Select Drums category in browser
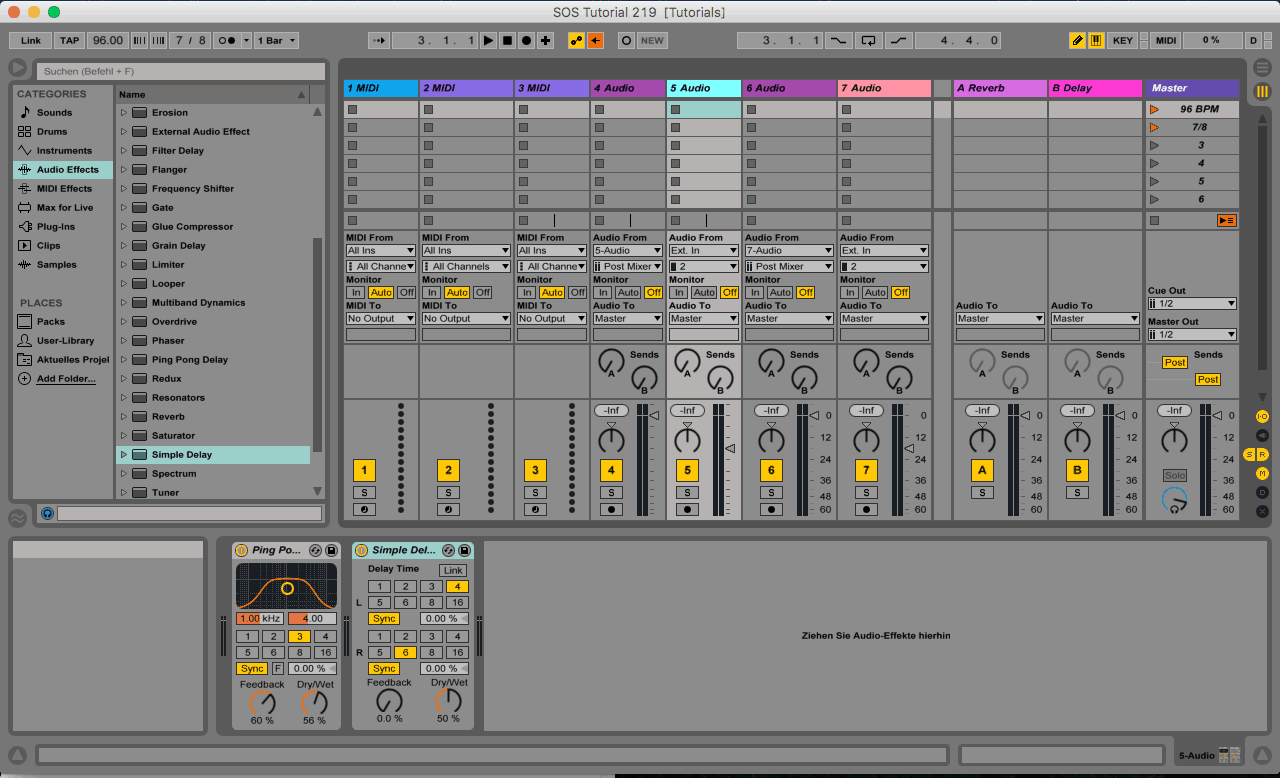Image resolution: width=1280 pixels, height=778 pixels. pyautogui.click(x=52, y=132)
